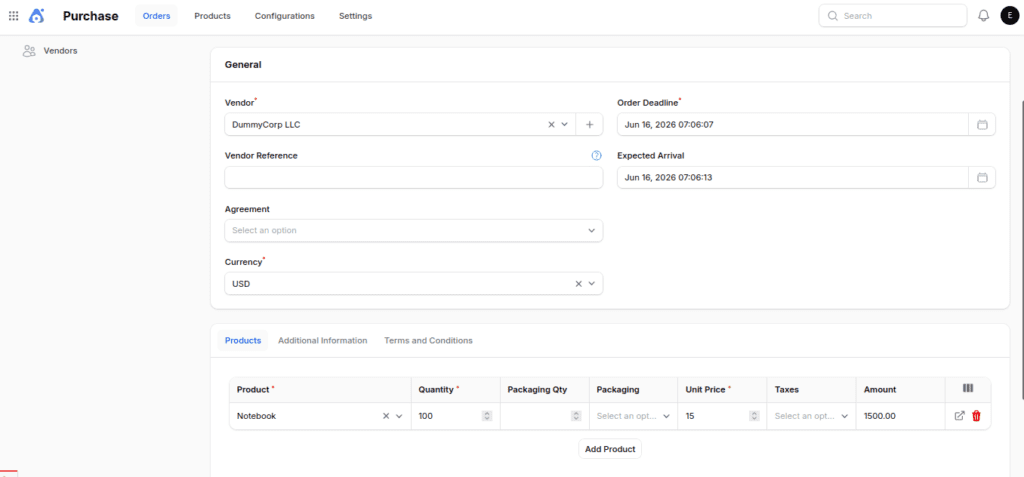Viewport: 1024px width, 477px height.
Task: Open Expected Arrival calendar picker
Action: pos(982,177)
